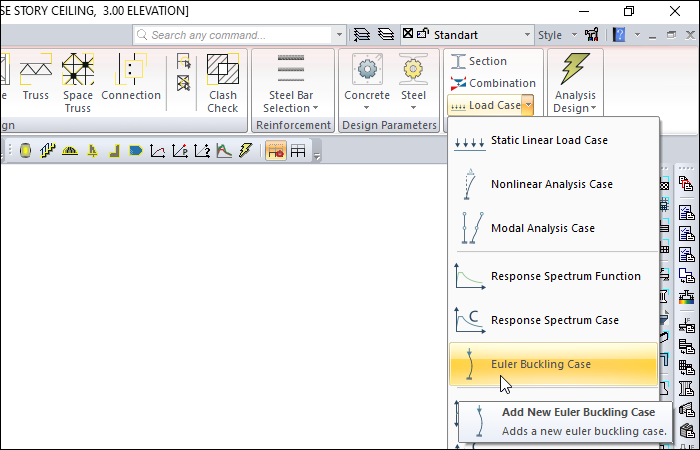
Task: Click the yellow h-dimension icon in toolbar
Action: [x=92, y=151]
